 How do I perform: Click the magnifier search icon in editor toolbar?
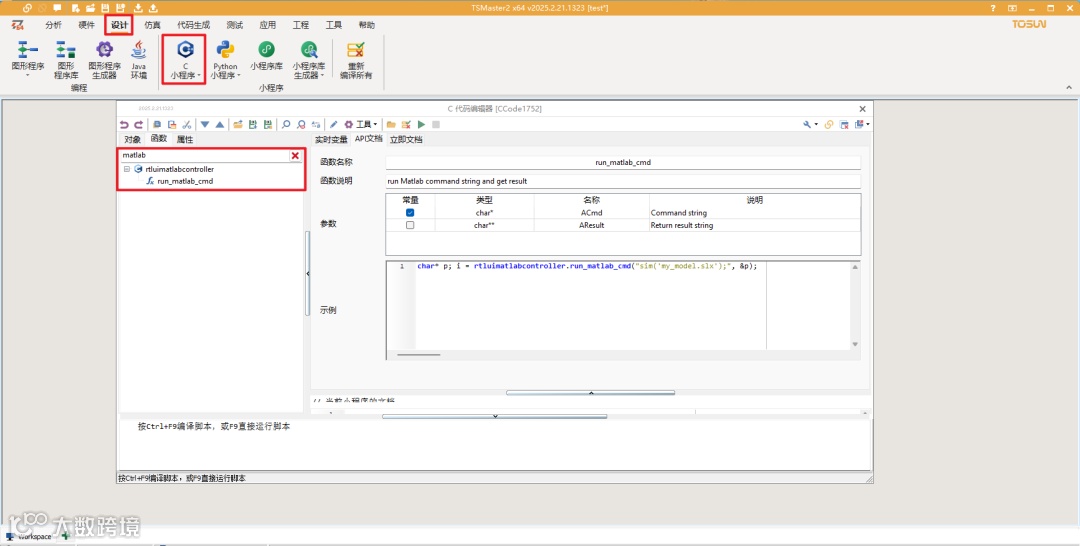point(286,125)
